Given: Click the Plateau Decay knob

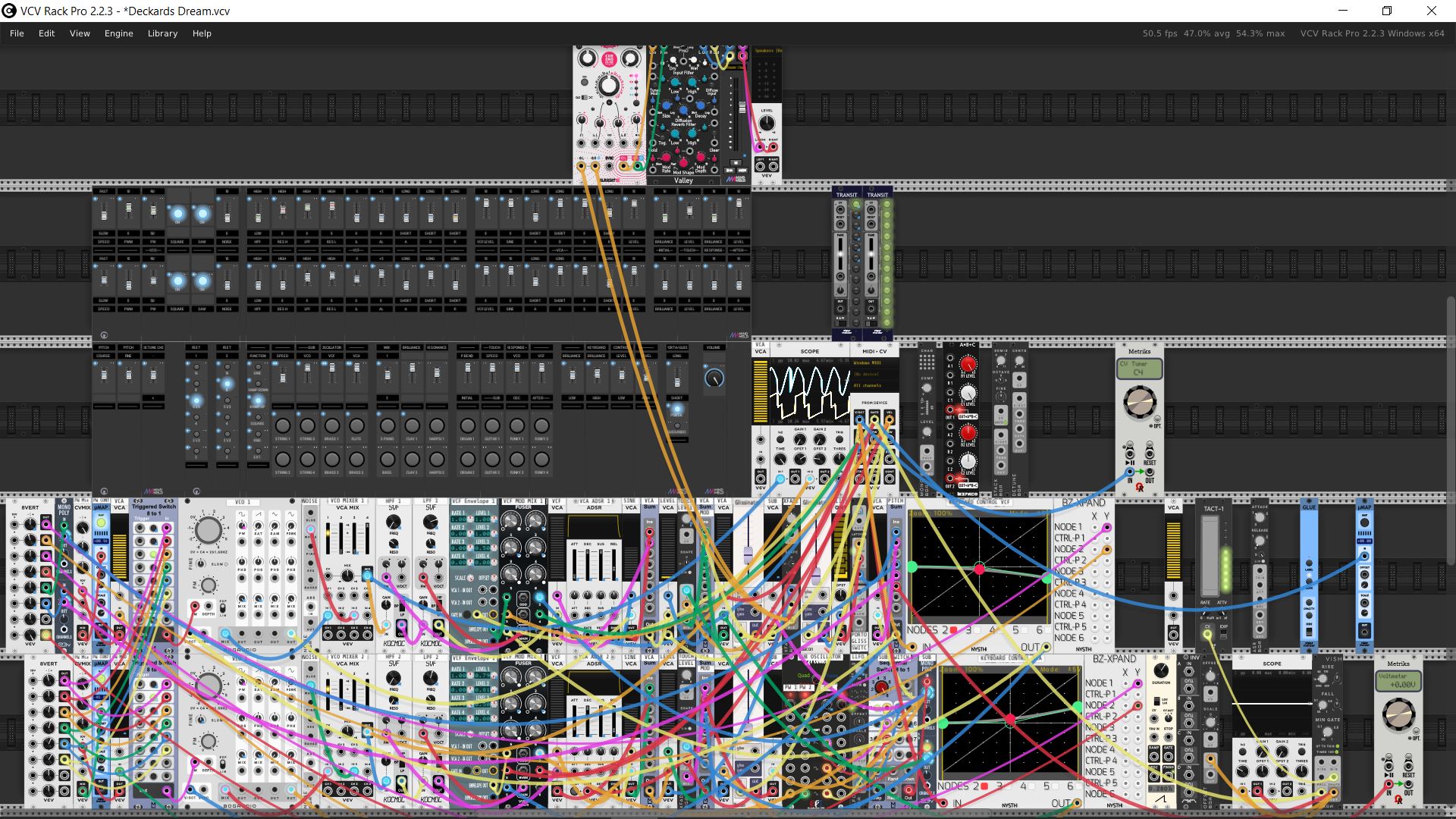Looking at the screenshot, I should (701, 105).
